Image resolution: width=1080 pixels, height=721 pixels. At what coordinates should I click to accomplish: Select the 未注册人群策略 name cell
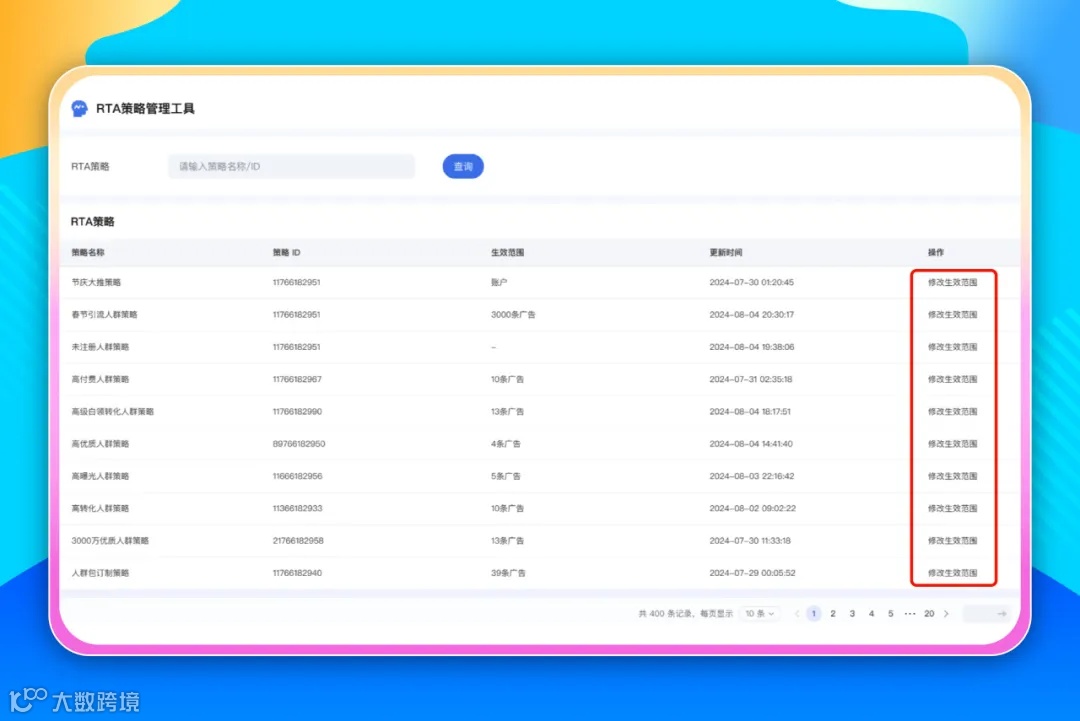click(100, 347)
